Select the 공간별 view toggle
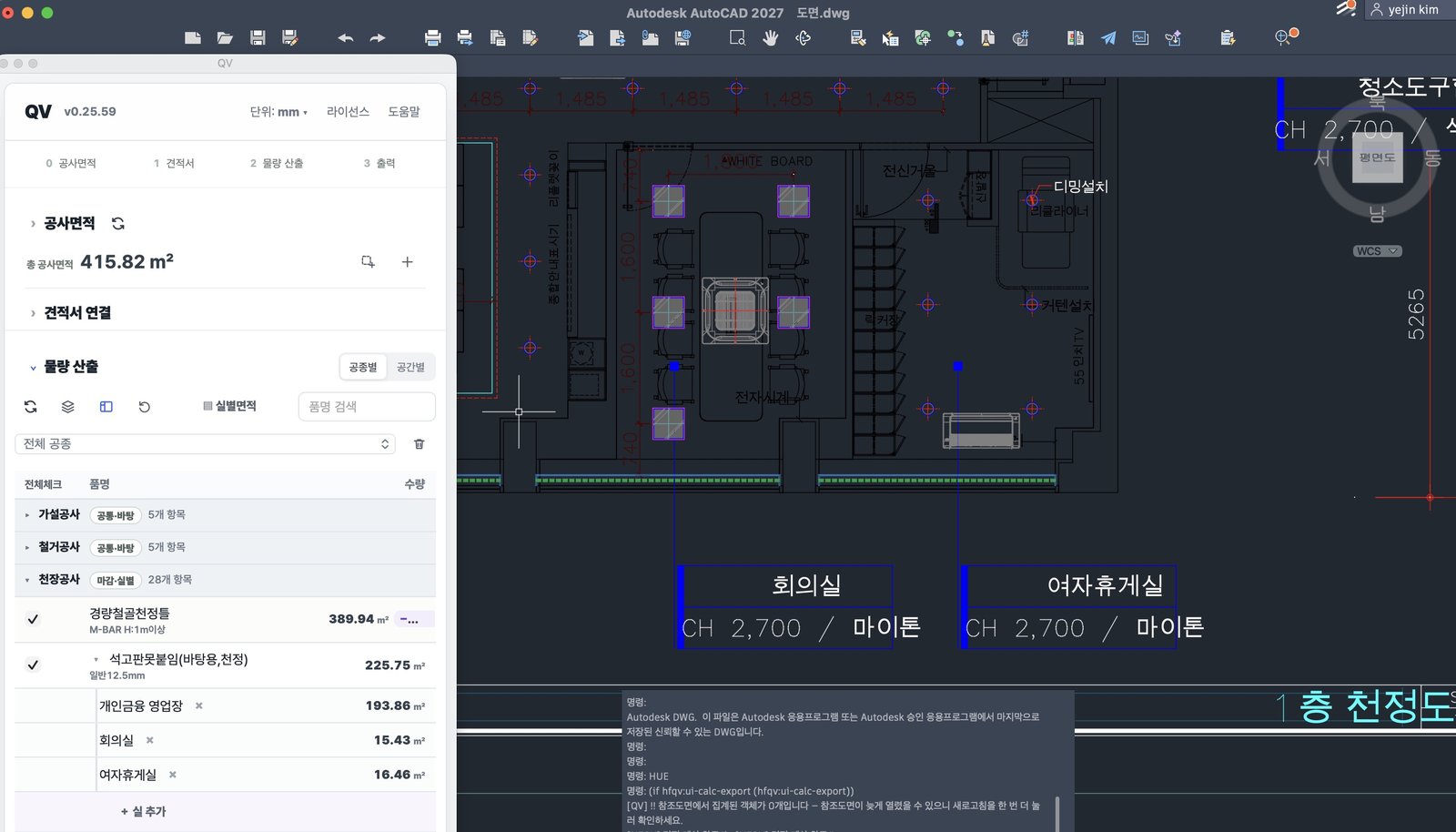Screen dimensions: 1456x832 (x=410, y=367)
